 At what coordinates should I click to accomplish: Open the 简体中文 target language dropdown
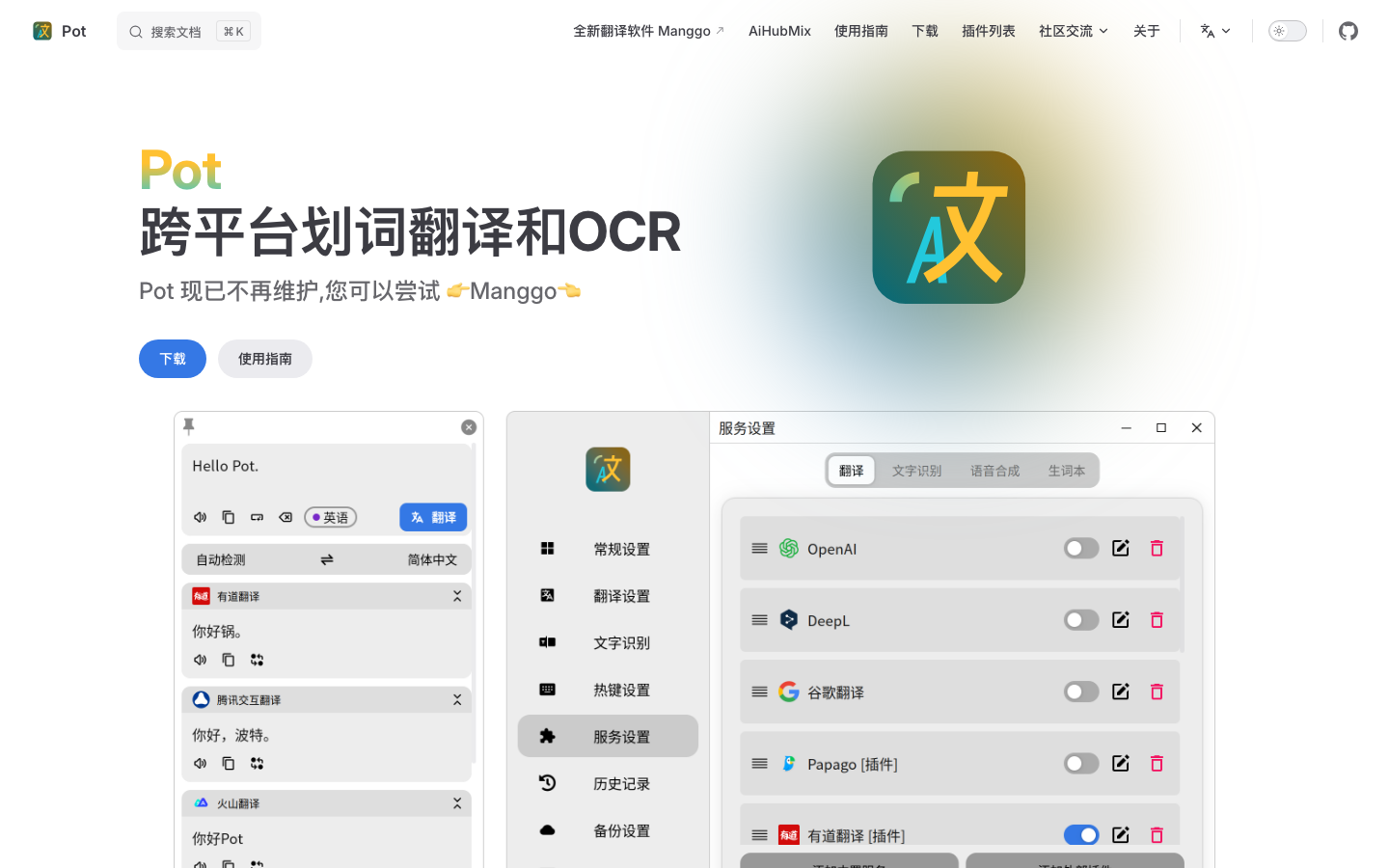click(432, 559)
